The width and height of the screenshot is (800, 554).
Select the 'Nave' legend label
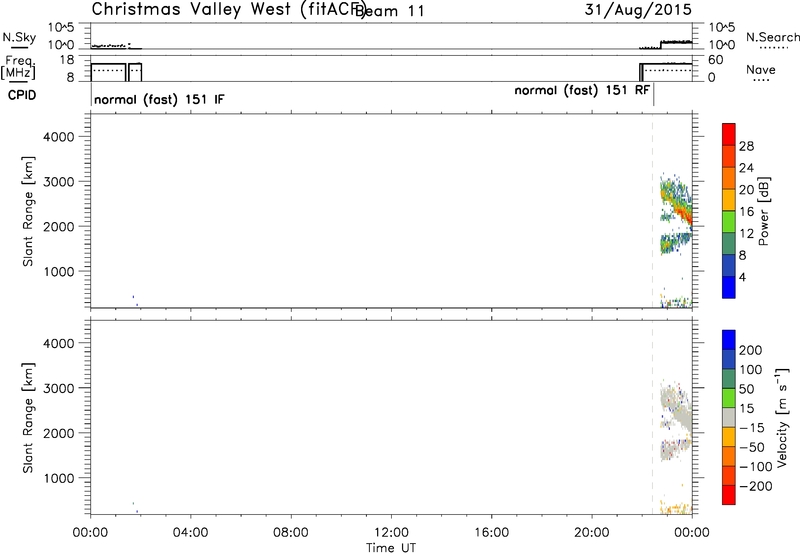point(761,70)
